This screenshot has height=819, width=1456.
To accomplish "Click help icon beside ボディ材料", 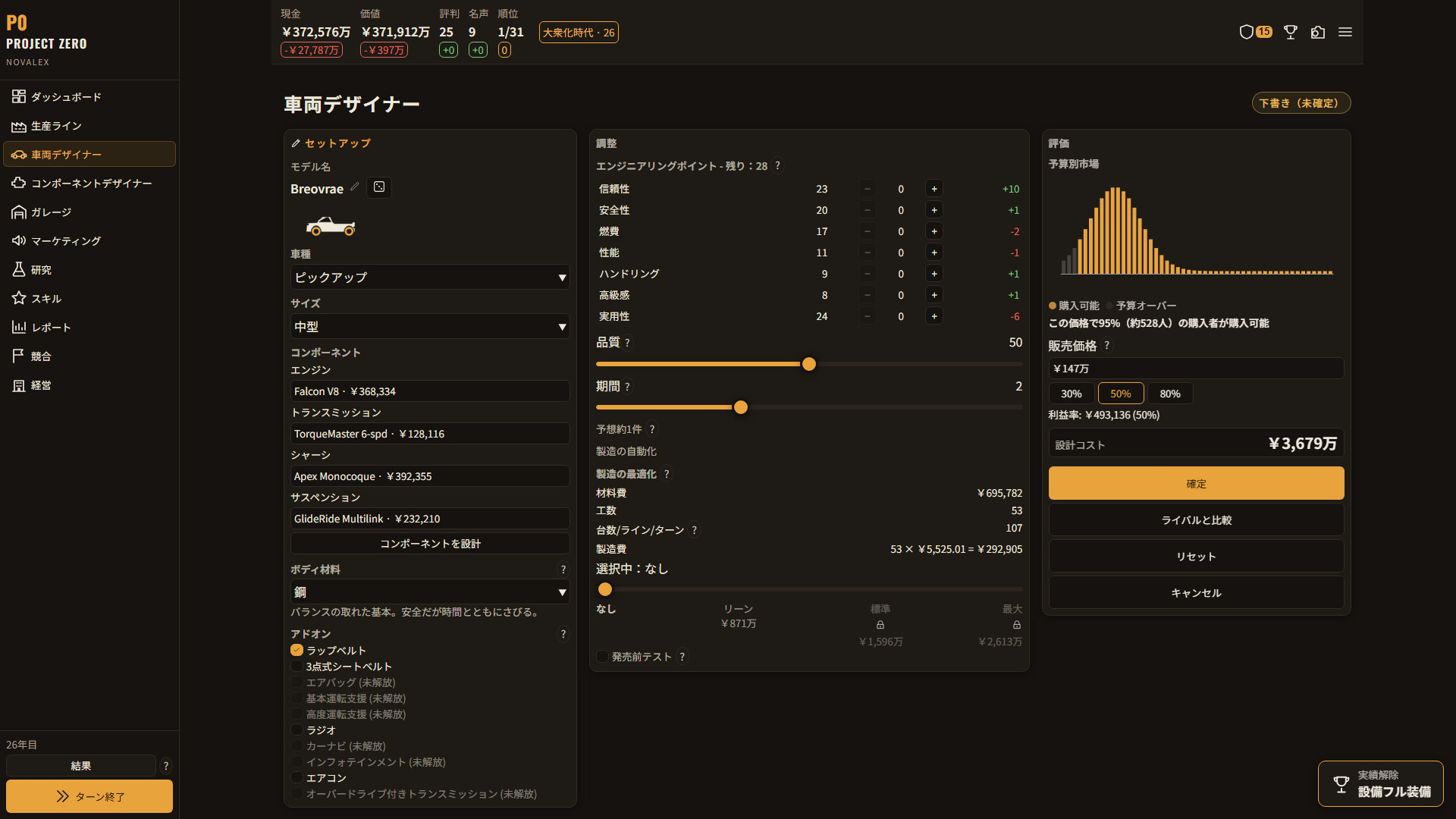I will (x=563, y=570).
